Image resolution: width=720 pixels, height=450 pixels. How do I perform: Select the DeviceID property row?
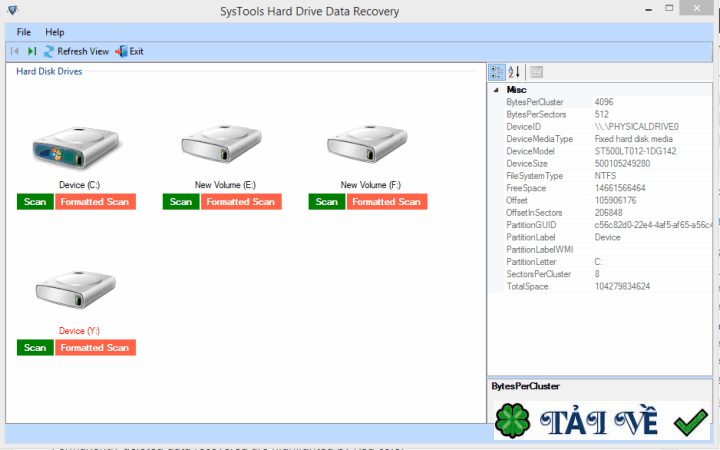point(607,127)
